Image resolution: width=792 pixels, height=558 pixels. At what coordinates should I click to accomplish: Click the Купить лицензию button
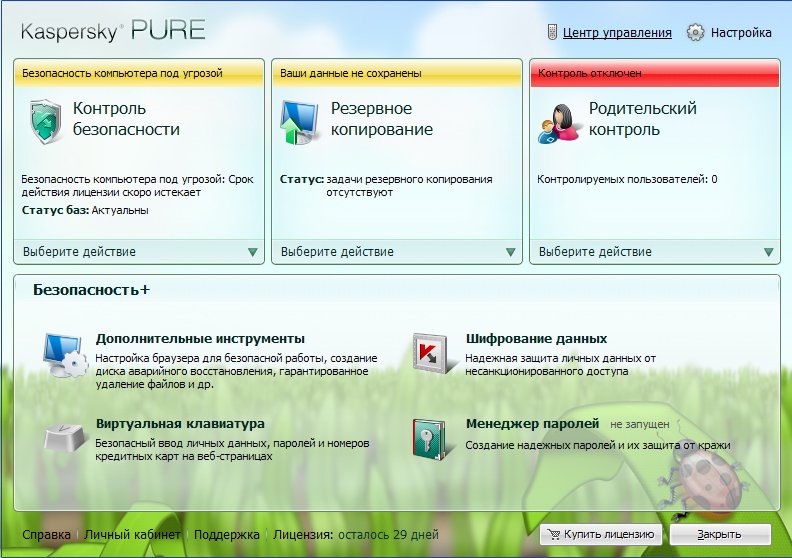[601, 534]
